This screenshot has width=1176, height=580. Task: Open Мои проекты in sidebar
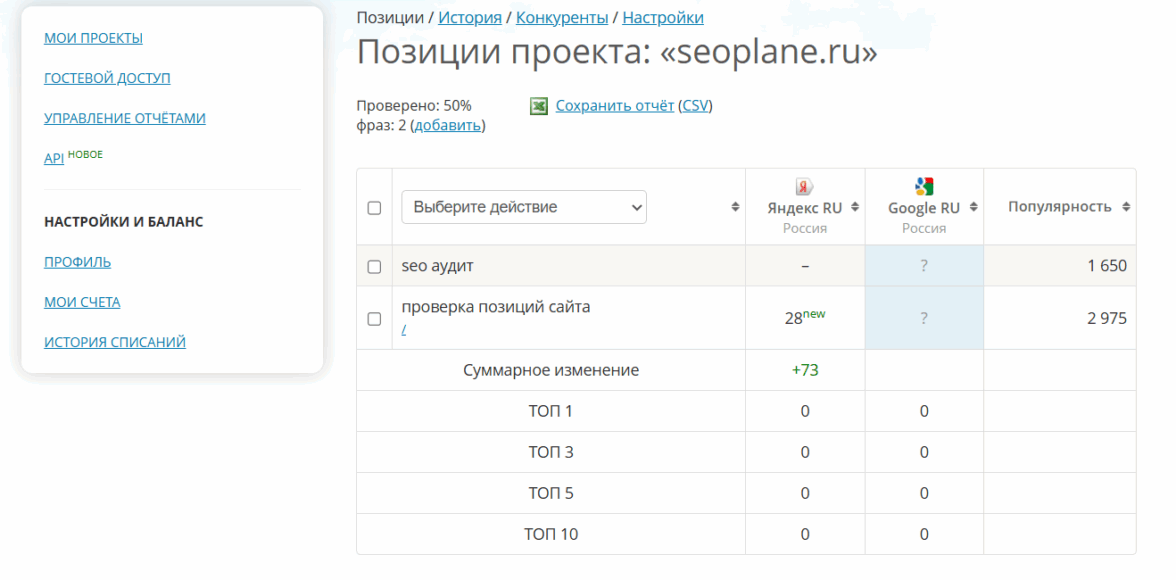click(93, 38)
